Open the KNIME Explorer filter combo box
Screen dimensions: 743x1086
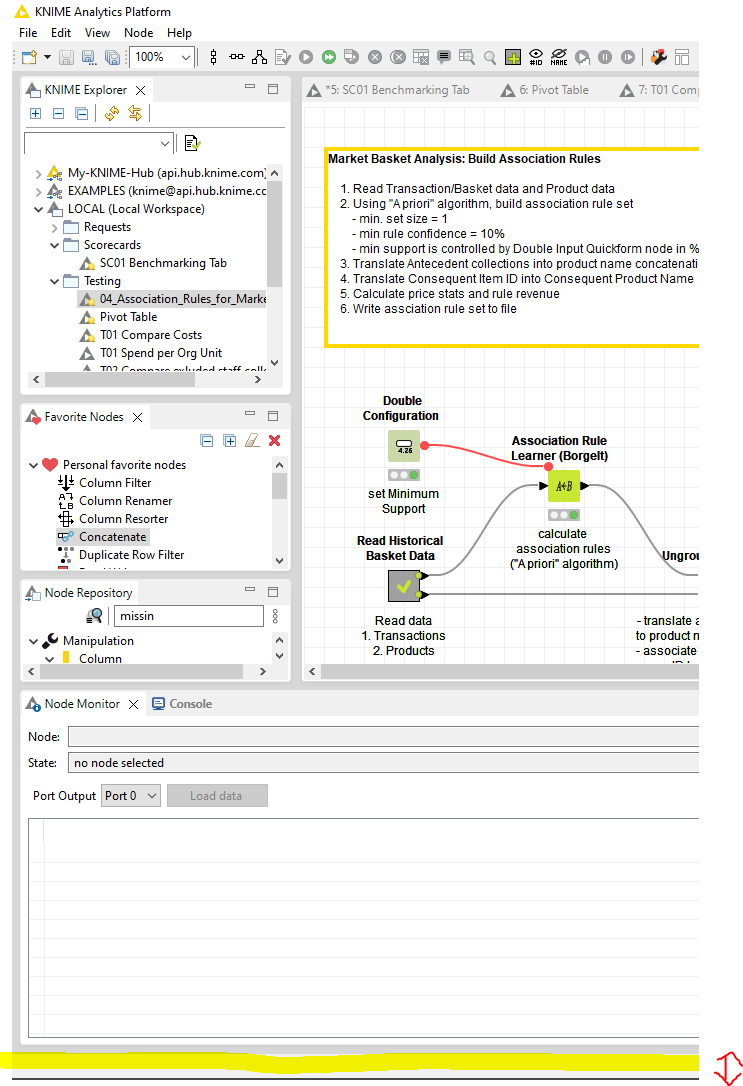(98, 143)
